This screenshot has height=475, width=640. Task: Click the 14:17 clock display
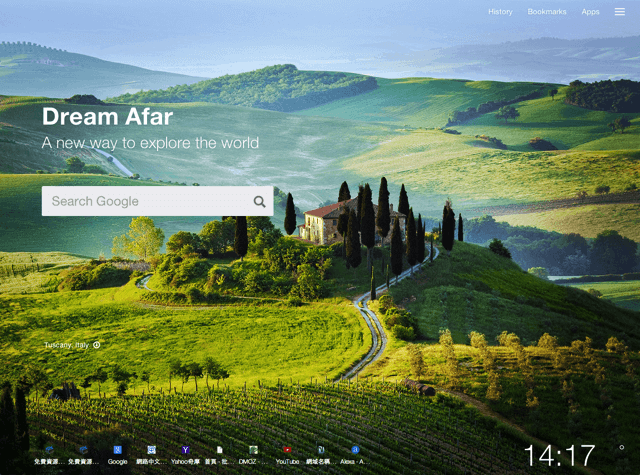click(560, 455)
